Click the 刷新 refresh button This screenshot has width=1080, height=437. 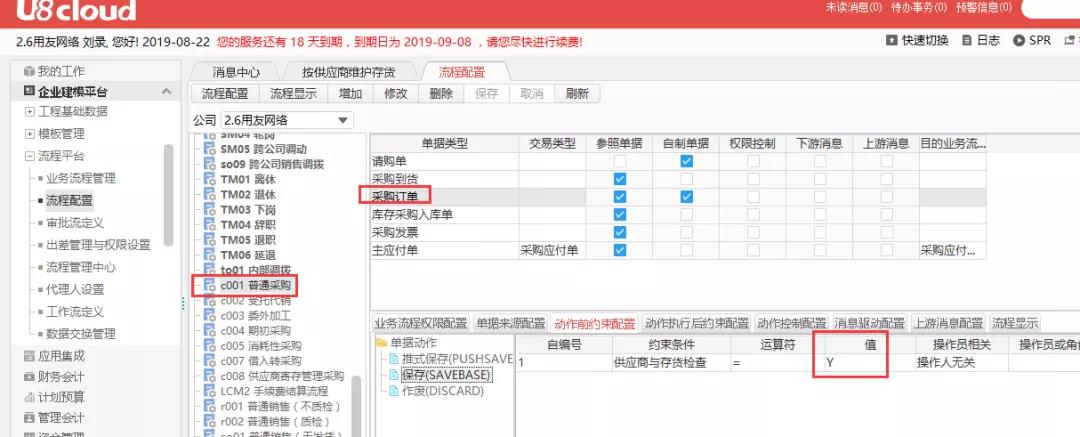pos(577,94)
